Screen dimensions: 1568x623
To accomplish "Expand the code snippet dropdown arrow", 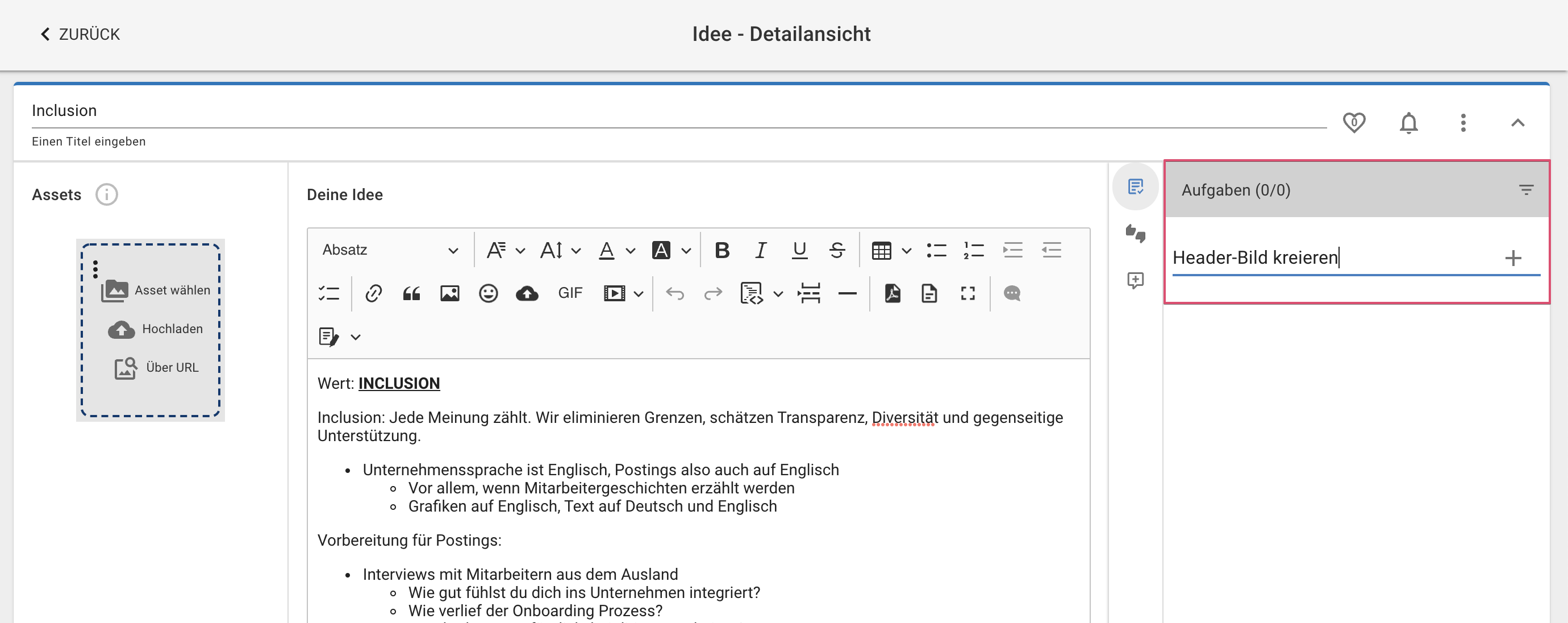I will click(x=778, y=294).
